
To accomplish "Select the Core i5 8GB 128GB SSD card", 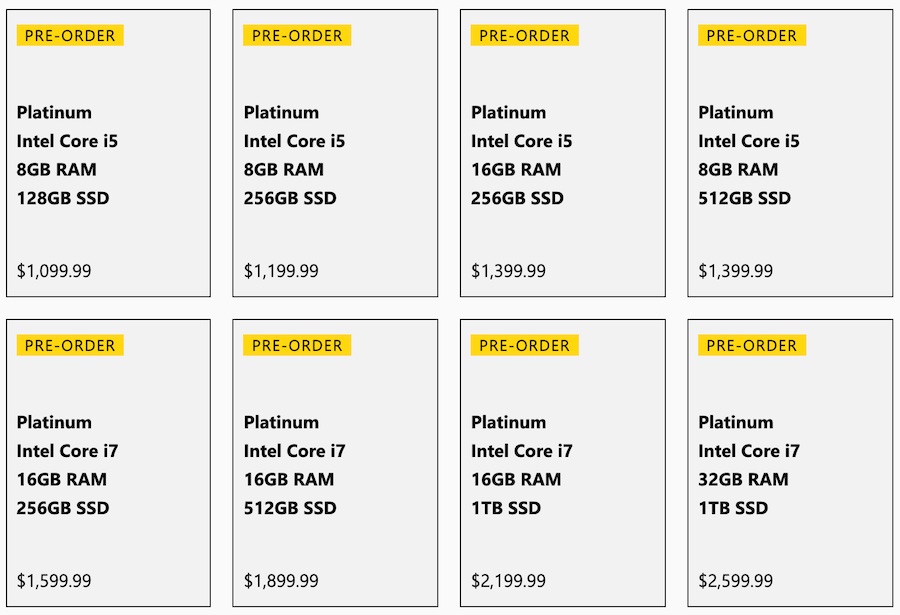I will [x=108, y=155].
